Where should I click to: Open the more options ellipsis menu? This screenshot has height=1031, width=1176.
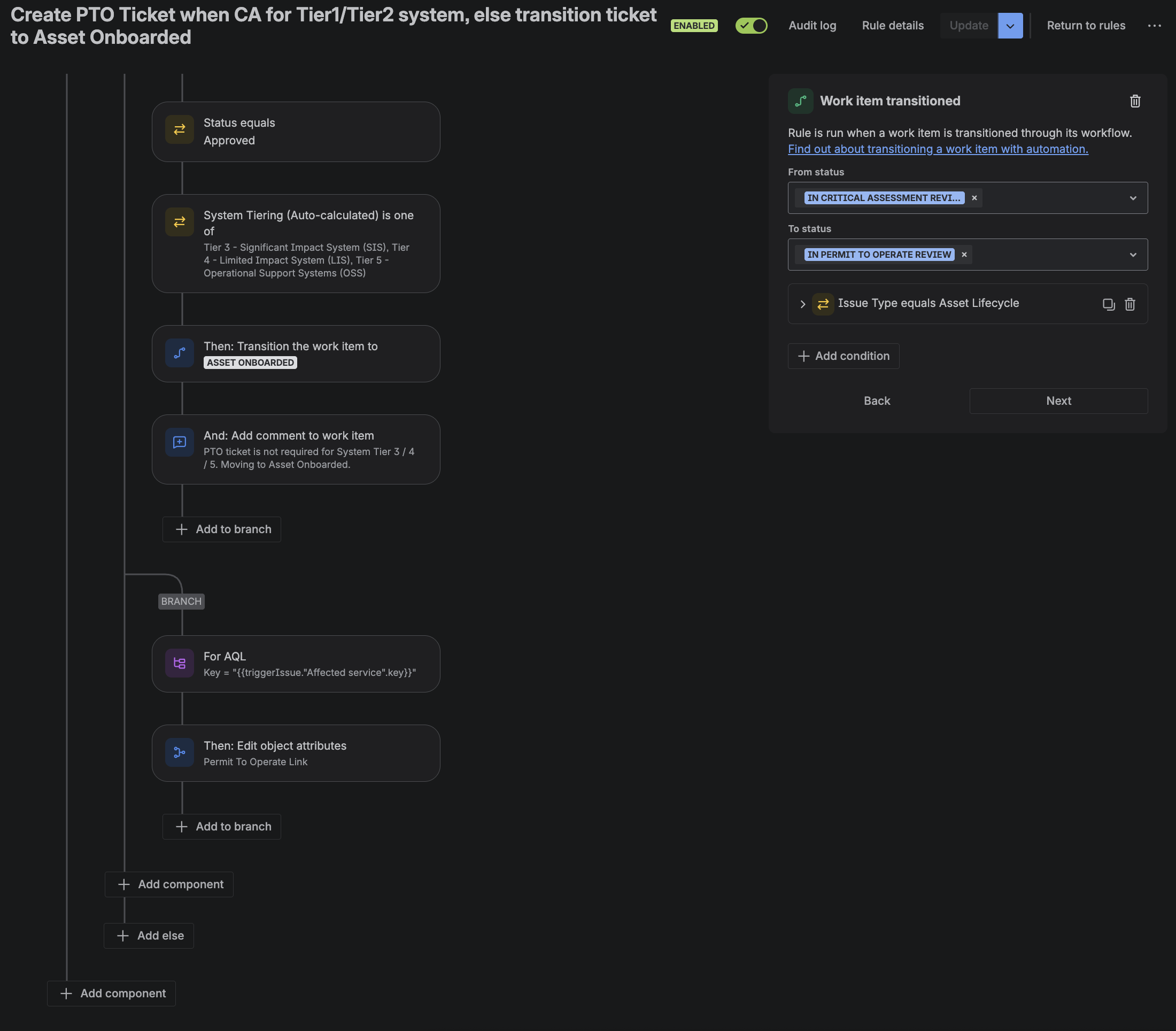(x=1154, y=25)
